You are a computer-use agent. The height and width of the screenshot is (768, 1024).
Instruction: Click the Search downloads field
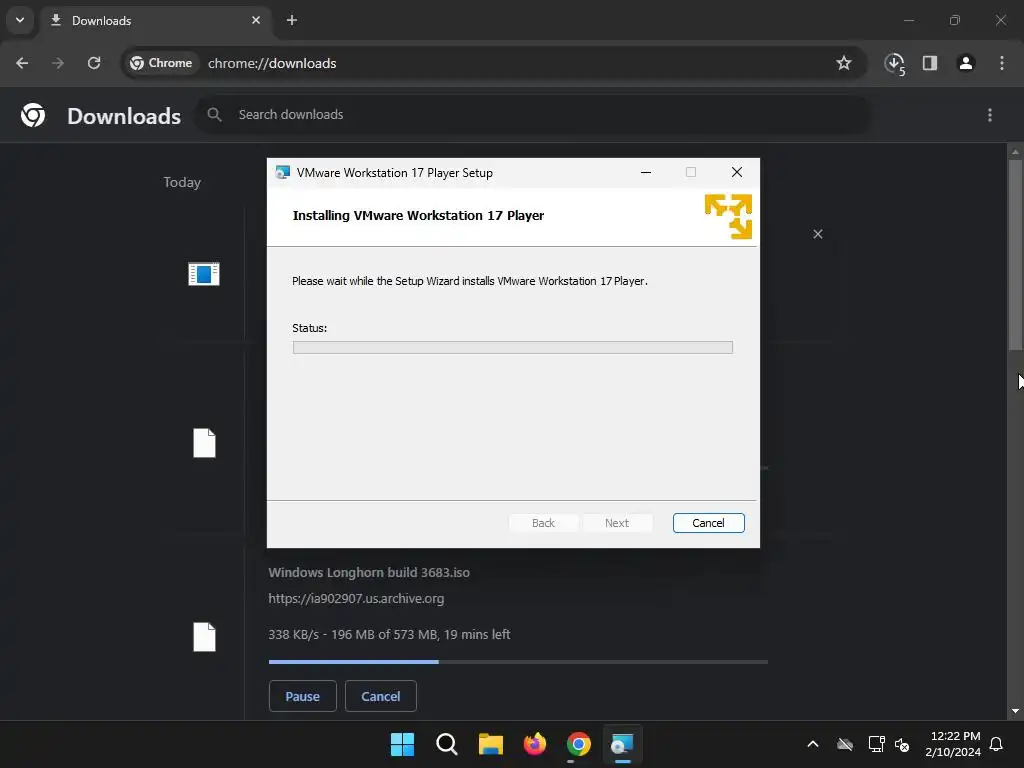(x=536, y=115)
